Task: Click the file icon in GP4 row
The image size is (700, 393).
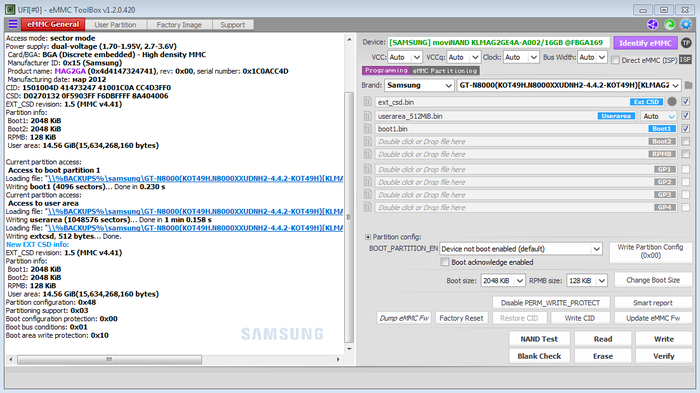Action: click(367, 207)
